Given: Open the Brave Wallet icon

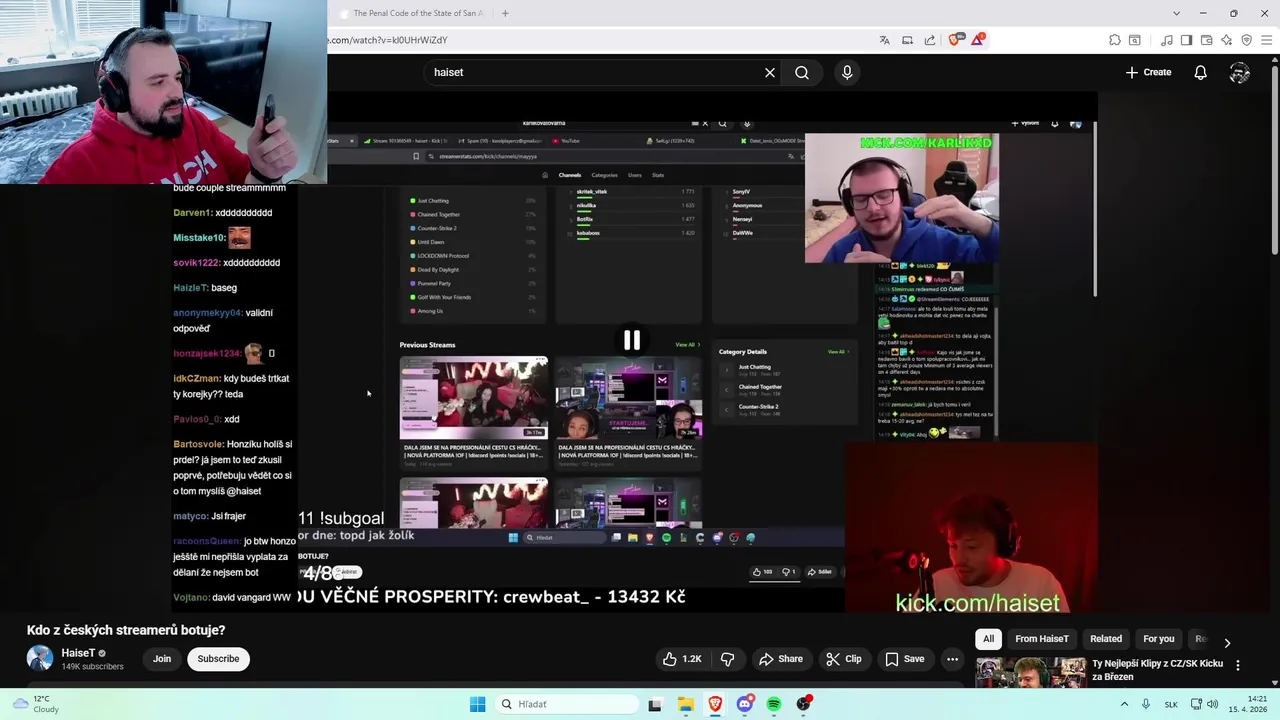Looking at the screenshot, I should click(x=1206, y=40).
